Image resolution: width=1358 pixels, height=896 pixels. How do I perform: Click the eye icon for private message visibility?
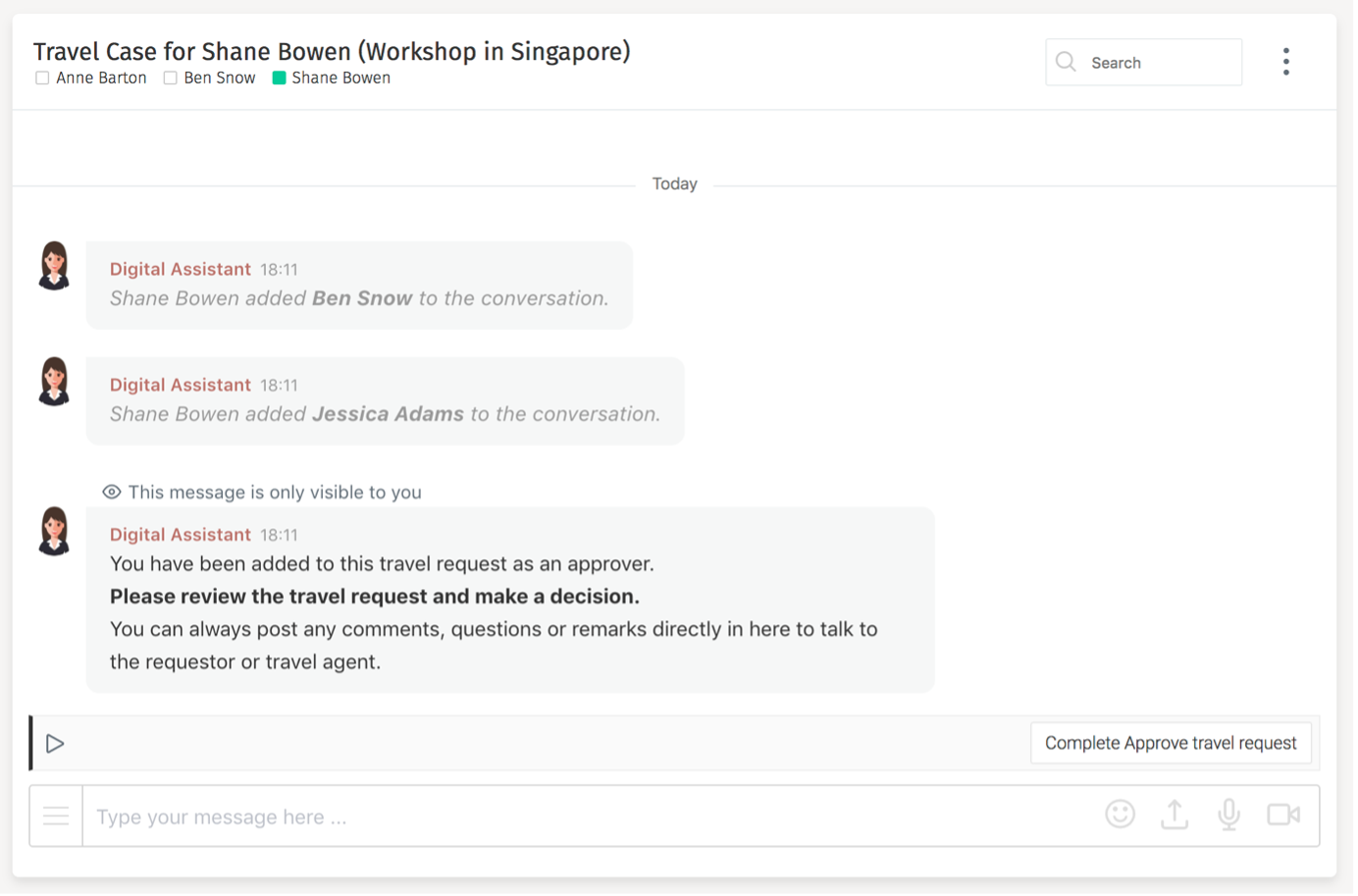click(x=111, y=492)
